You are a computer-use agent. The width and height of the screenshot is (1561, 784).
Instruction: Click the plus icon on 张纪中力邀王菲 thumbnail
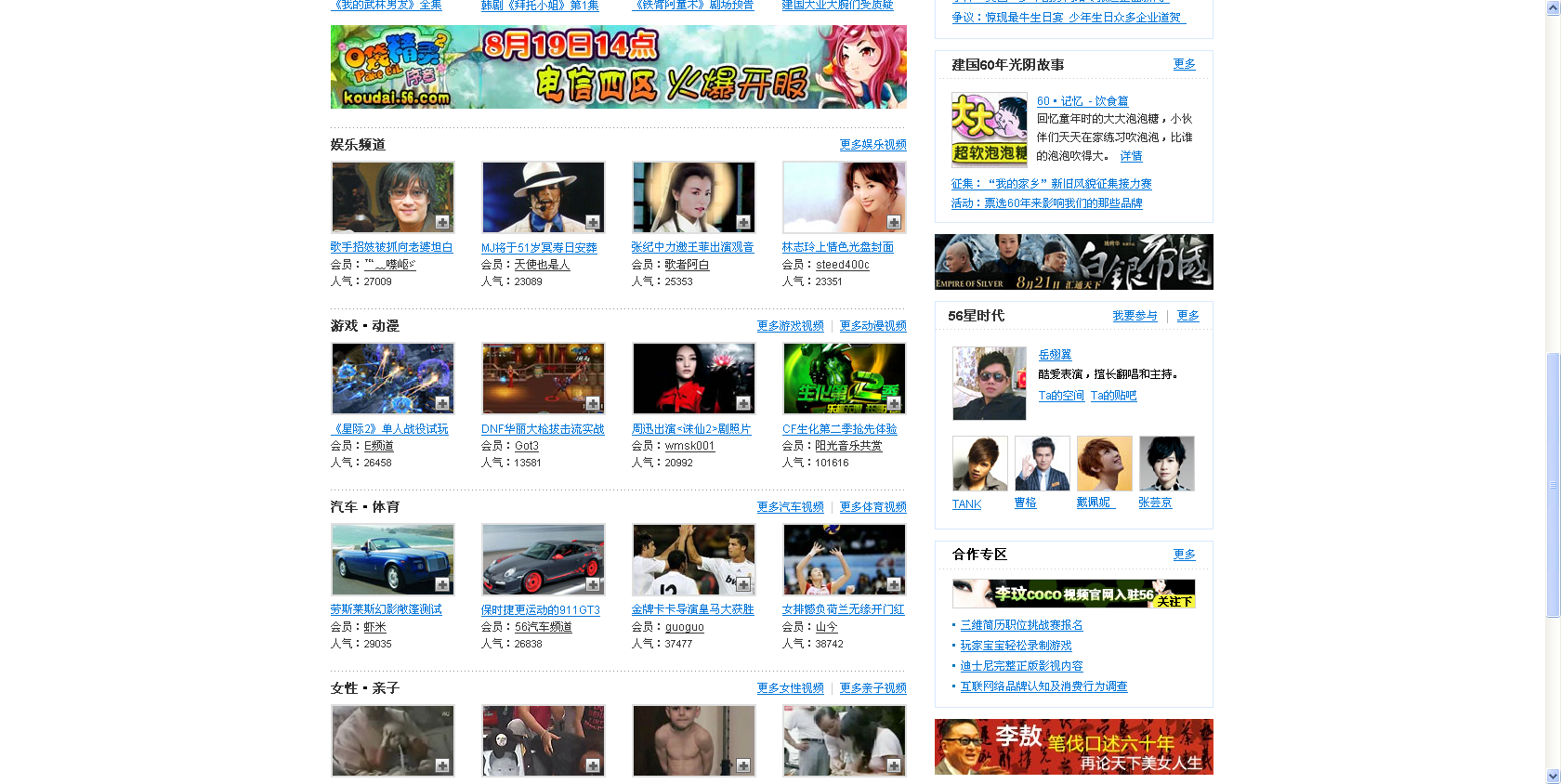point(743,223)
